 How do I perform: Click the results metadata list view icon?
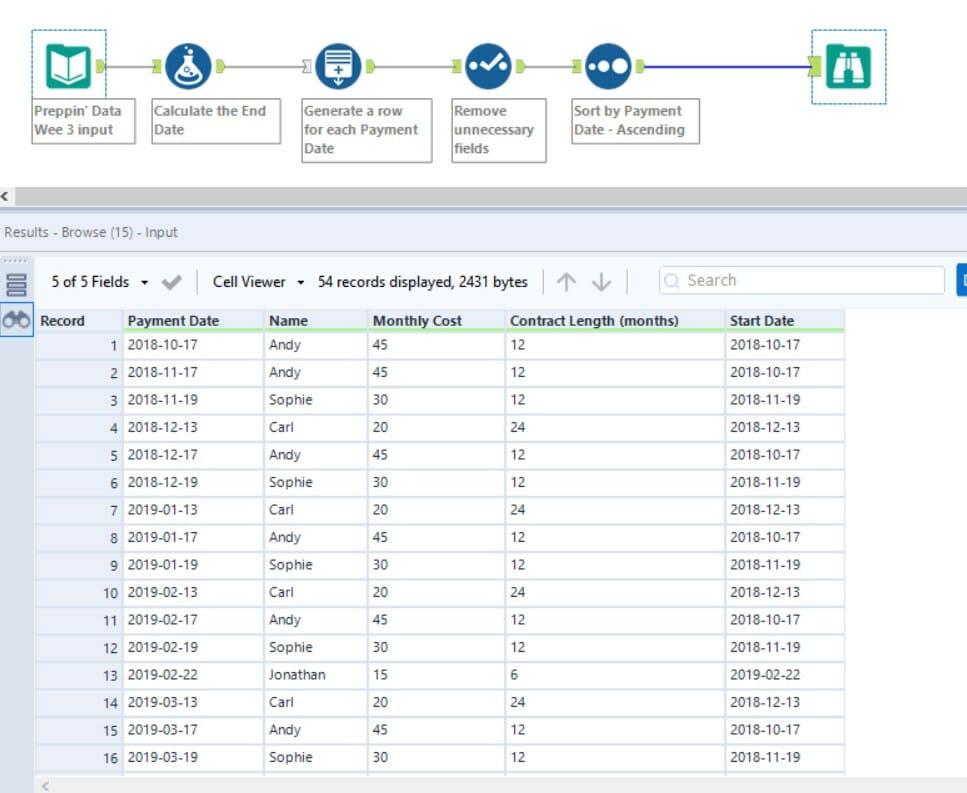(x=16, y=285)
